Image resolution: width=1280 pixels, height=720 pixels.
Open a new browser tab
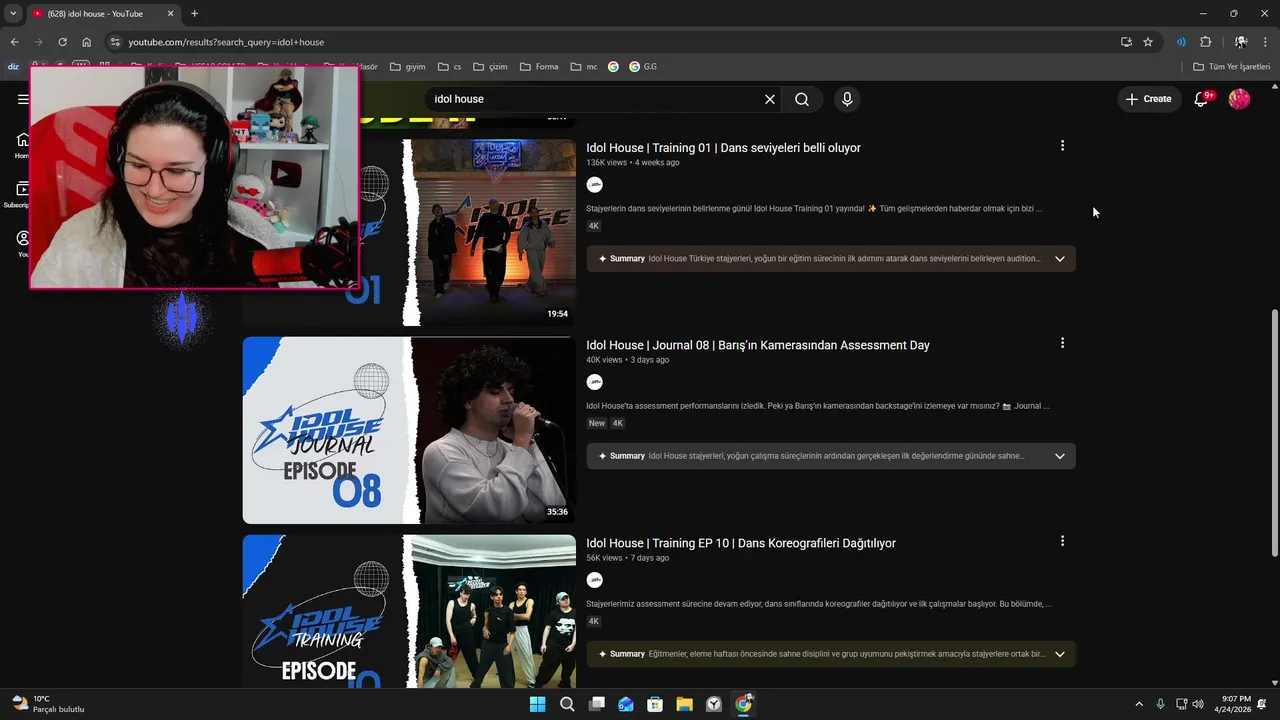tap(194, 13)
